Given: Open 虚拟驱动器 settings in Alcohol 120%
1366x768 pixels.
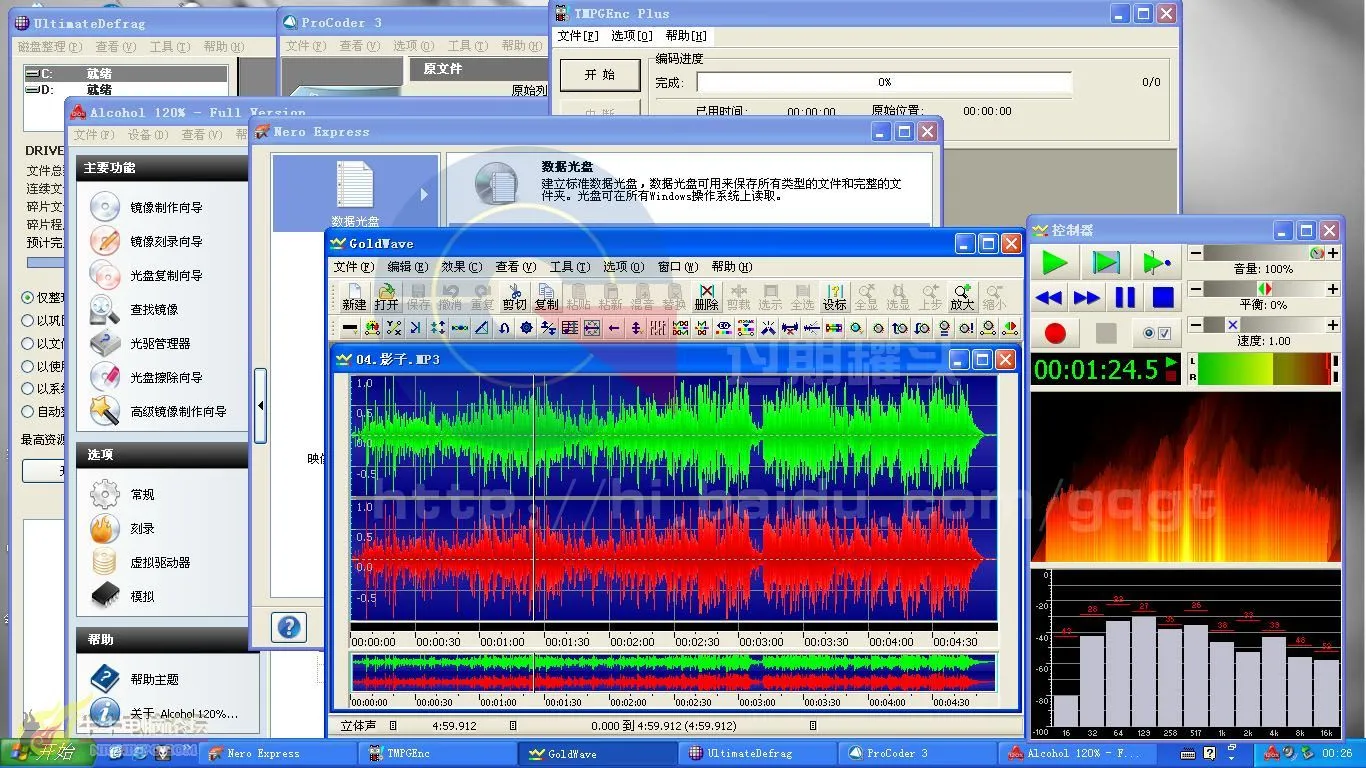Looking at the screenshot, I should (158, 561).
